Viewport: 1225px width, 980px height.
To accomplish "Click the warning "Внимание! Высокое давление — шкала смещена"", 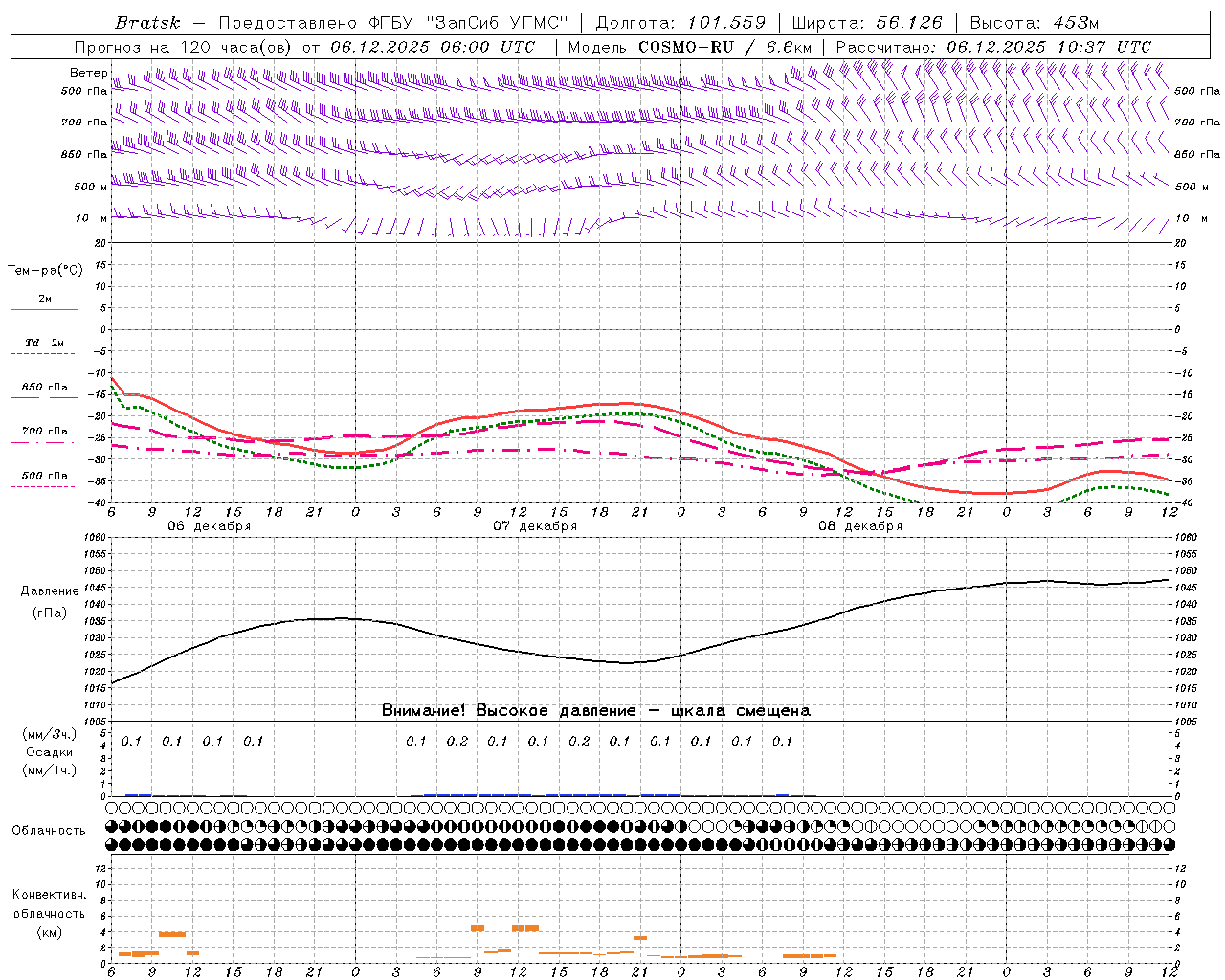I will [596, 711].
